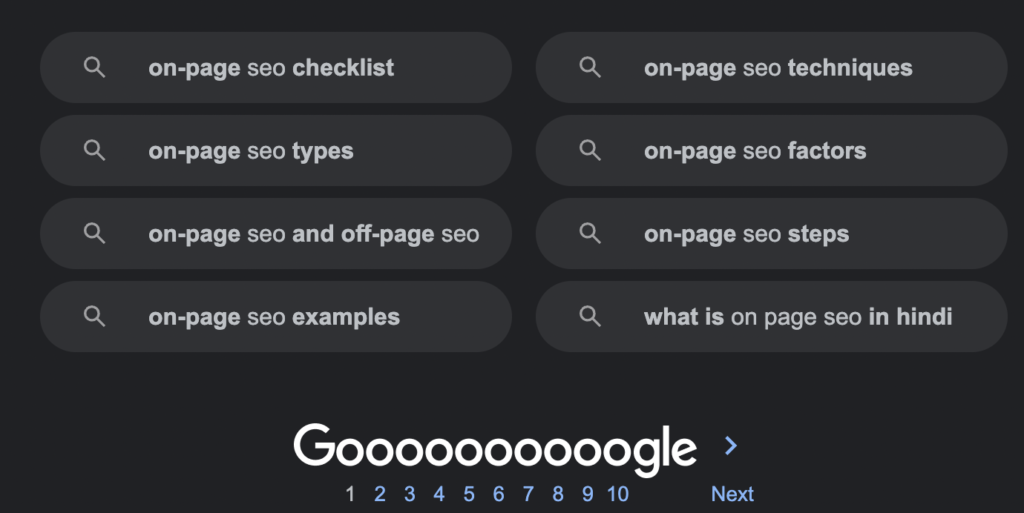Open results page 3
This screenshot has width=1024, height=513.
[409, 494]
